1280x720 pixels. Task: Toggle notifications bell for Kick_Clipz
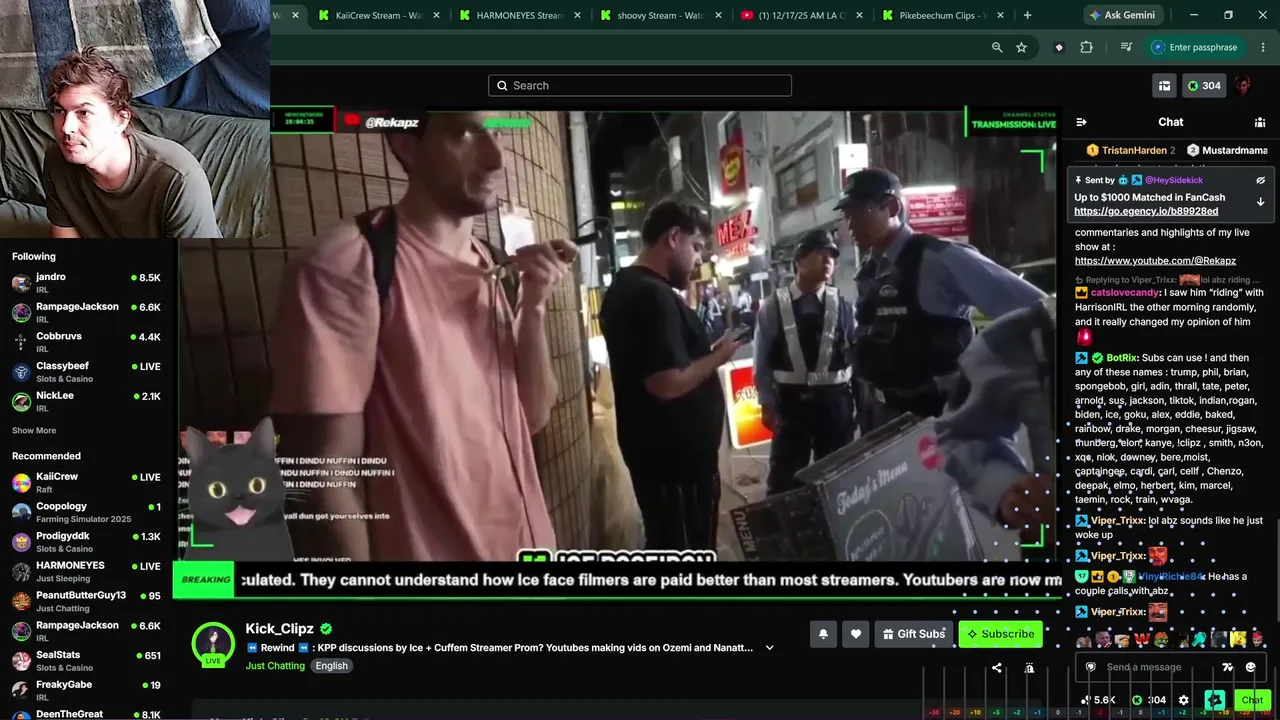point(823,633)
